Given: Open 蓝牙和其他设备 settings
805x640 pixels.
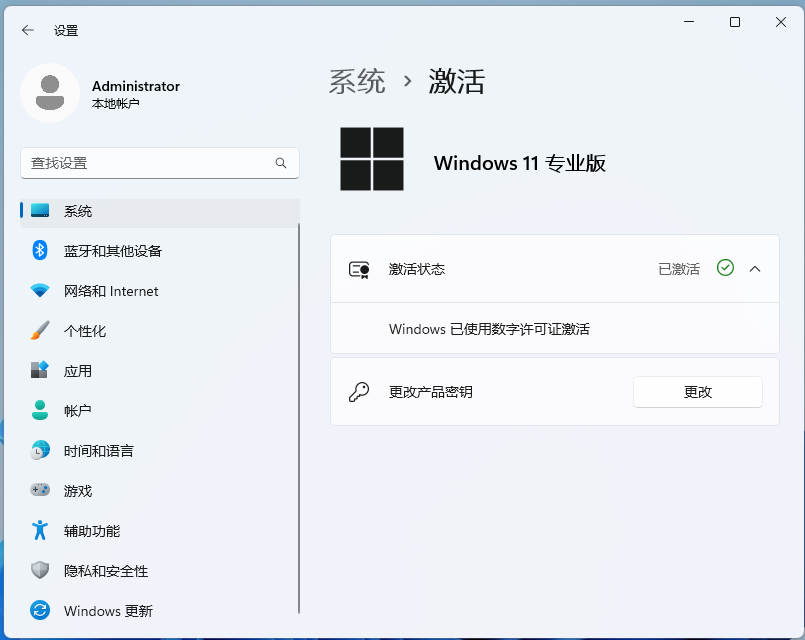Looking at the screenshot, I should pyautogui.click(x=160, y=251).
